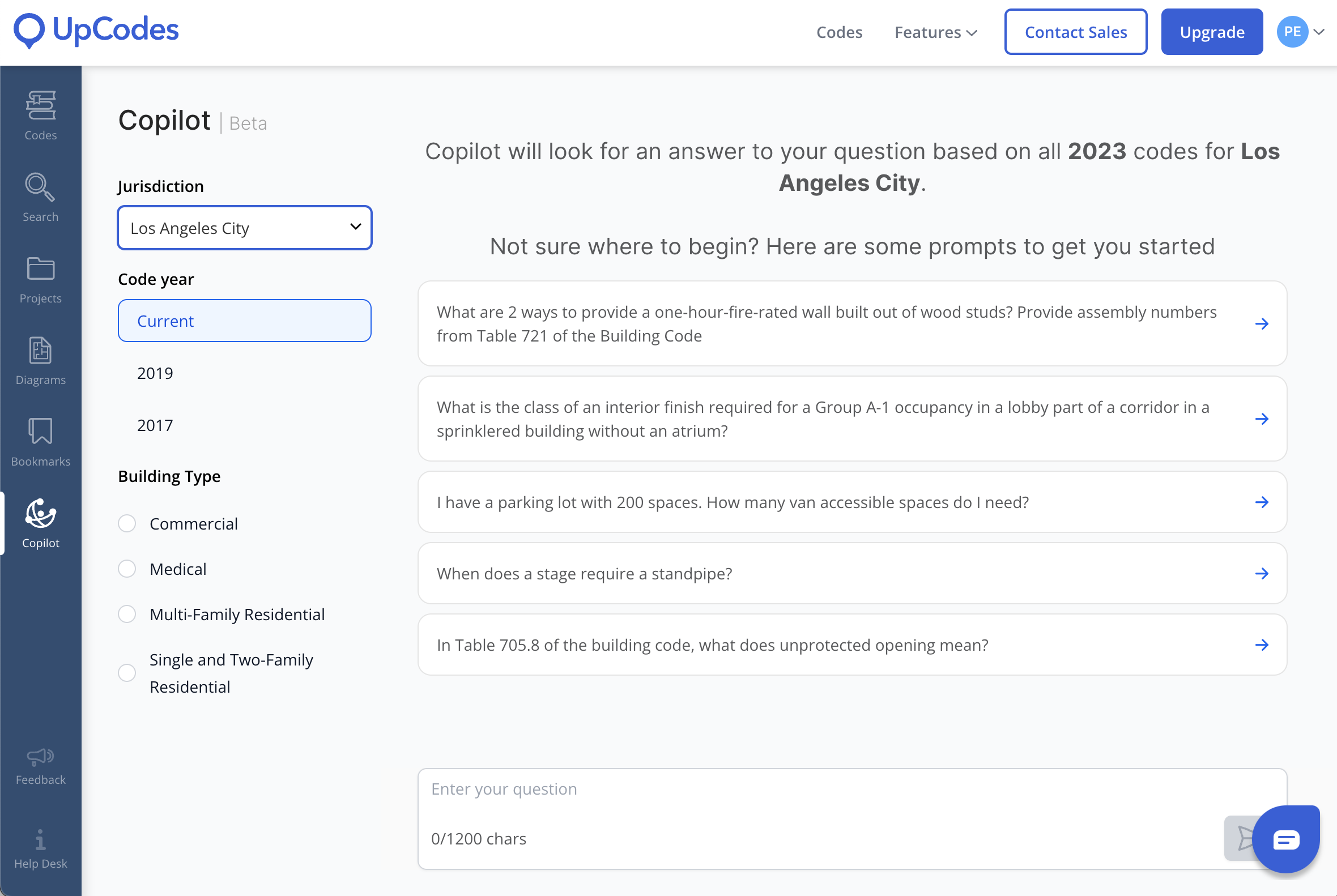This screenshot has height=896, width=1337.
Task: Select Multi-Family Residential building type
Action: click(127, 614)
